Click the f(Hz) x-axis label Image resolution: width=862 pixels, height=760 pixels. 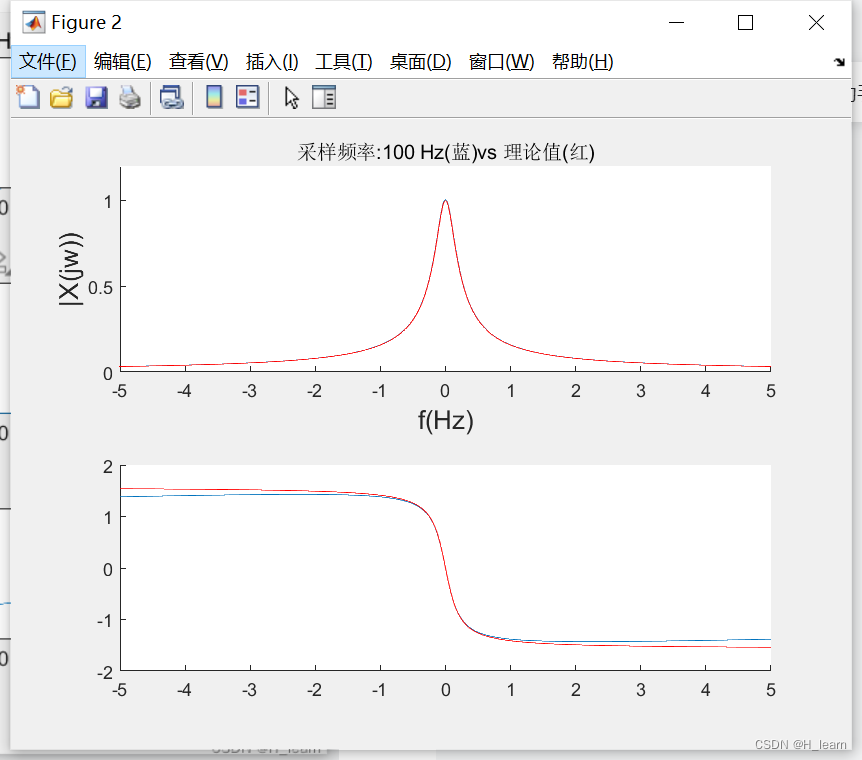click(x=446, y=421)
